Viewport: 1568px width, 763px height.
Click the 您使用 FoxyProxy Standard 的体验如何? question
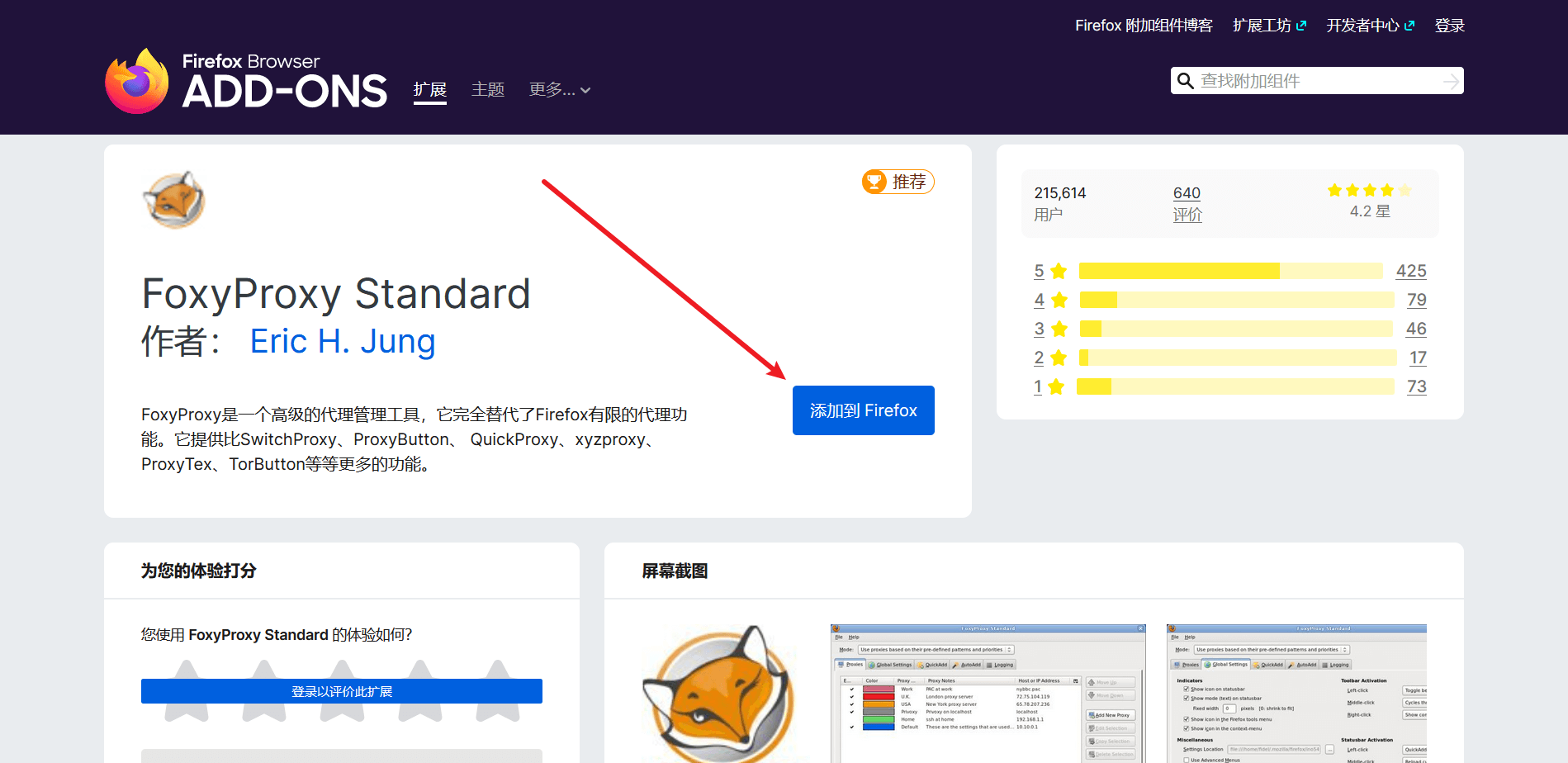pos(277,634)
